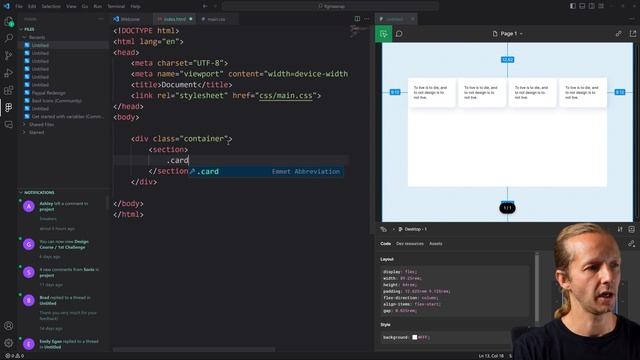
Task: Toggle the primary sidebar layout icon
Action: [573, 6]
